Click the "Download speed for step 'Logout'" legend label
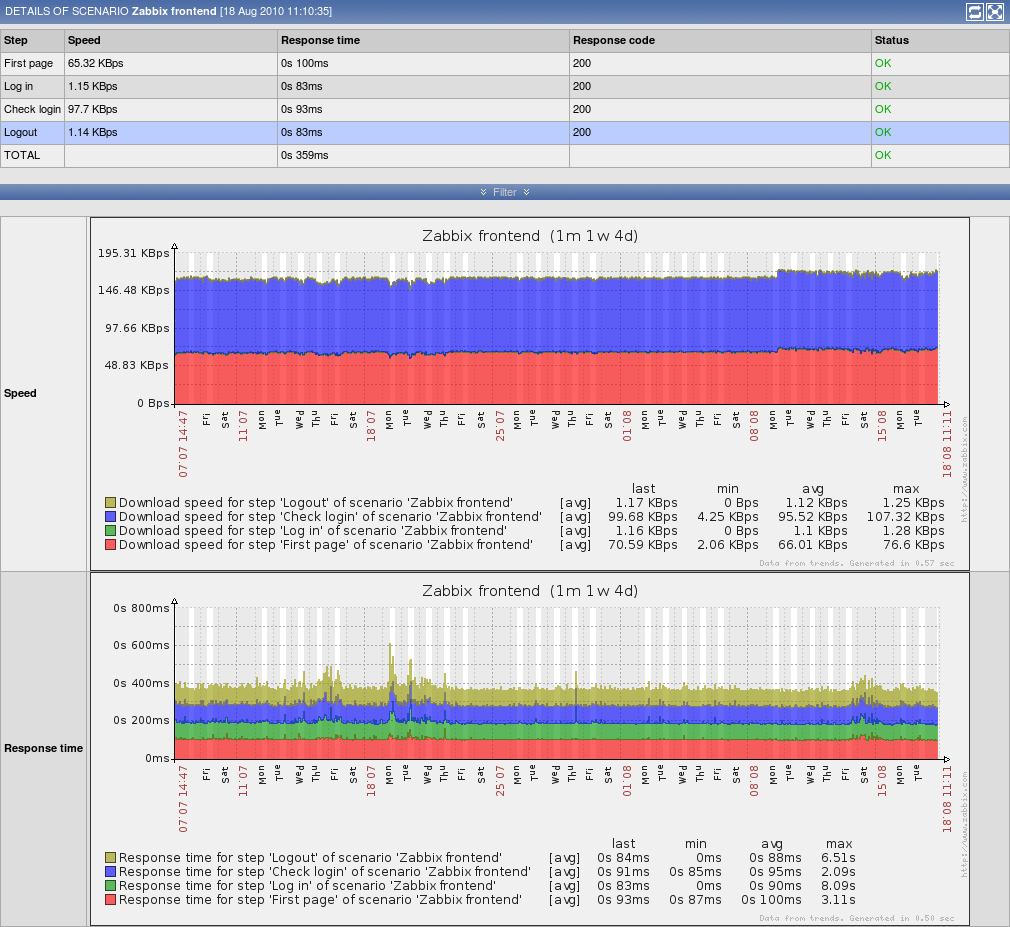Screen dimensions: 1010x927 (x=316, y=502)
